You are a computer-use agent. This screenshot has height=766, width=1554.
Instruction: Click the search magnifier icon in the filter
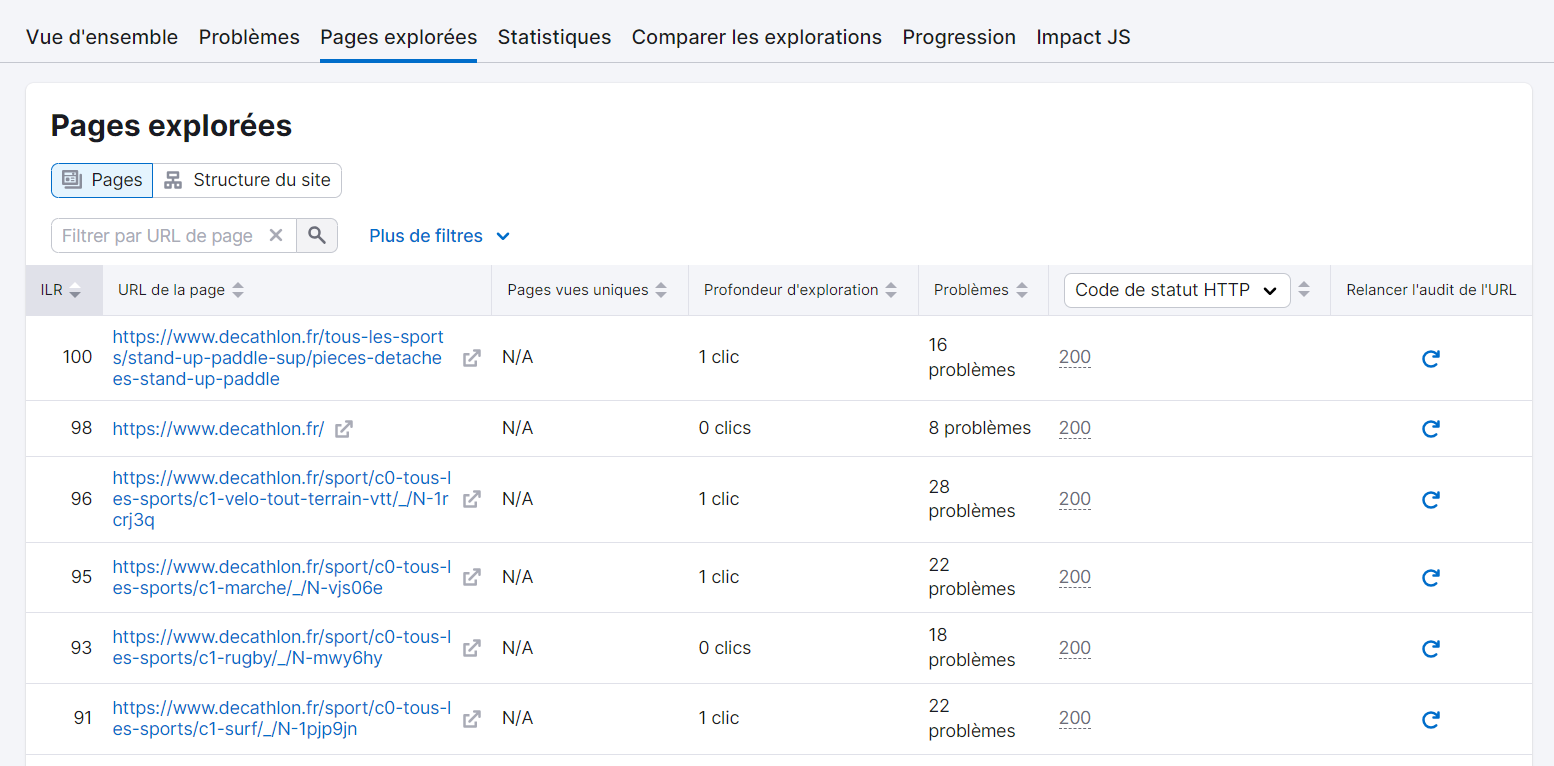(x=317, y=235)
